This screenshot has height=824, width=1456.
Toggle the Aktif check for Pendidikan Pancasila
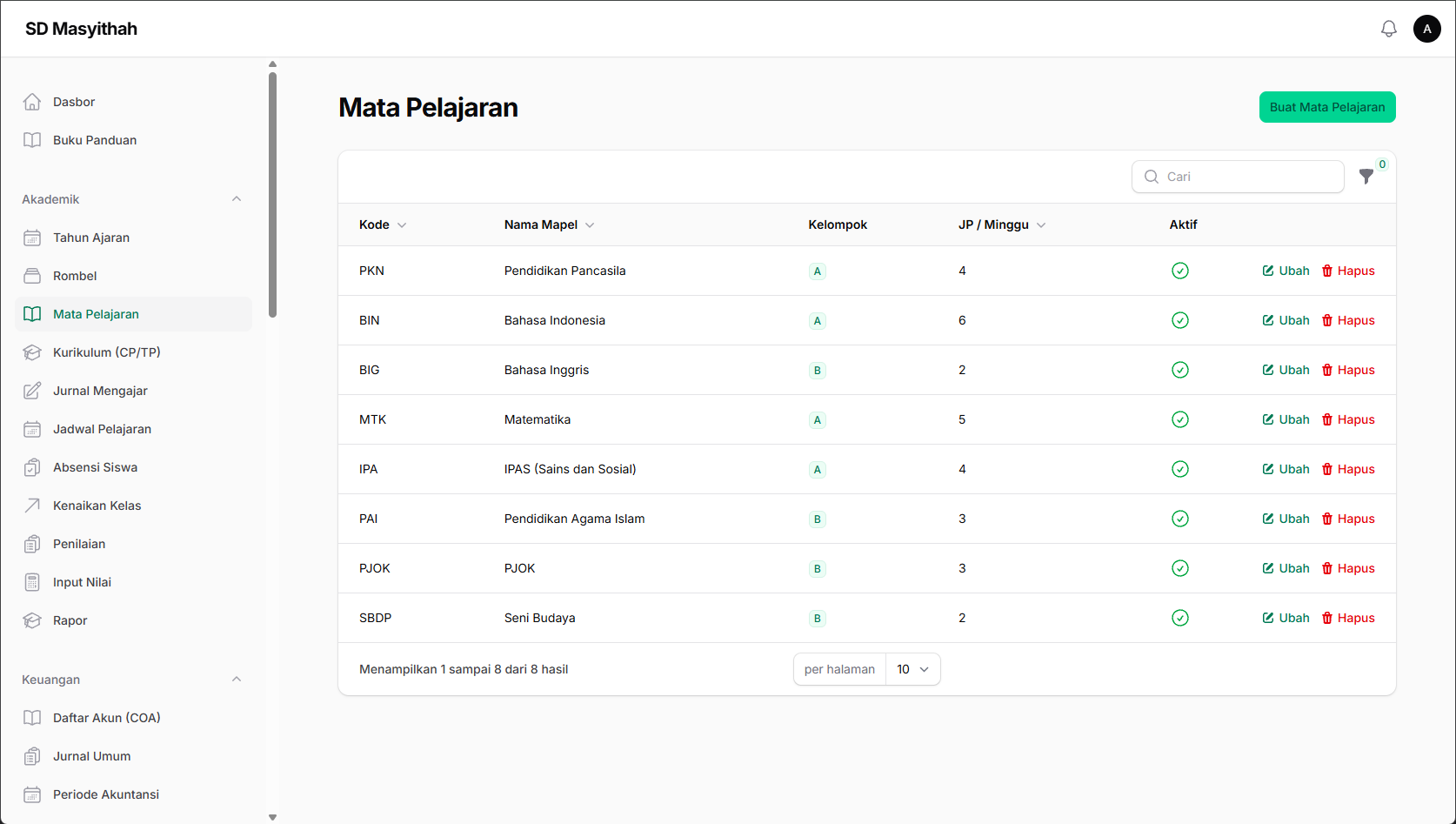(1180, 271)
